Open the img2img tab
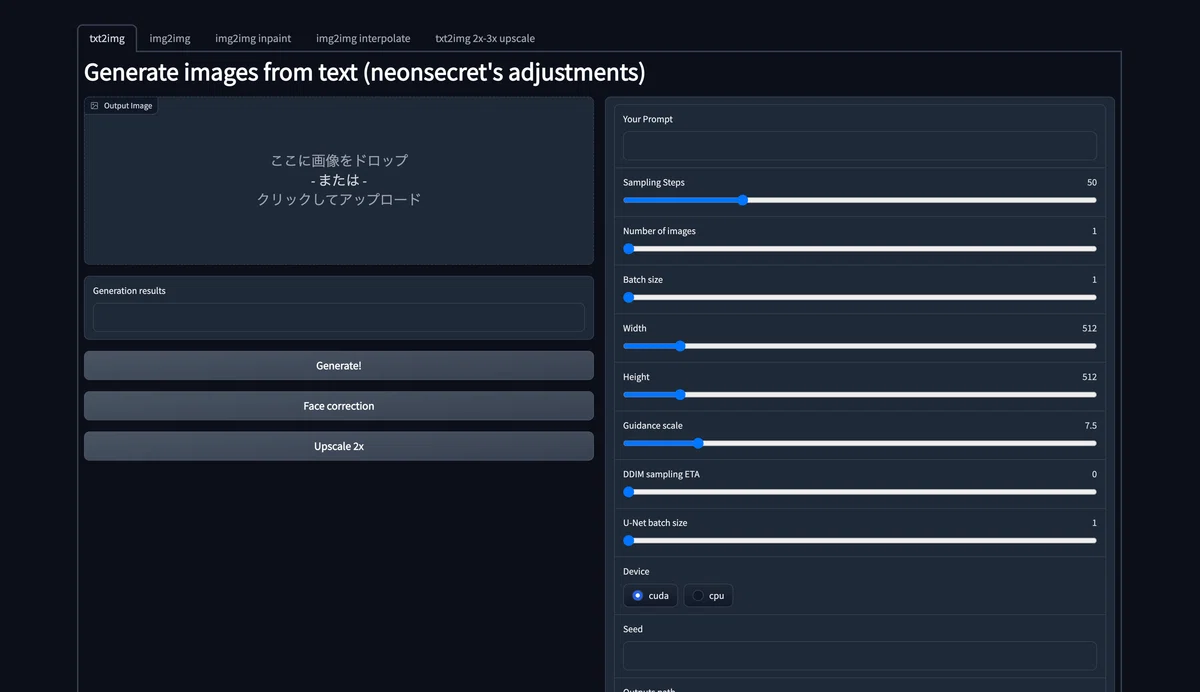Screen dimensions: 1200x692 (x=170, y=38)
